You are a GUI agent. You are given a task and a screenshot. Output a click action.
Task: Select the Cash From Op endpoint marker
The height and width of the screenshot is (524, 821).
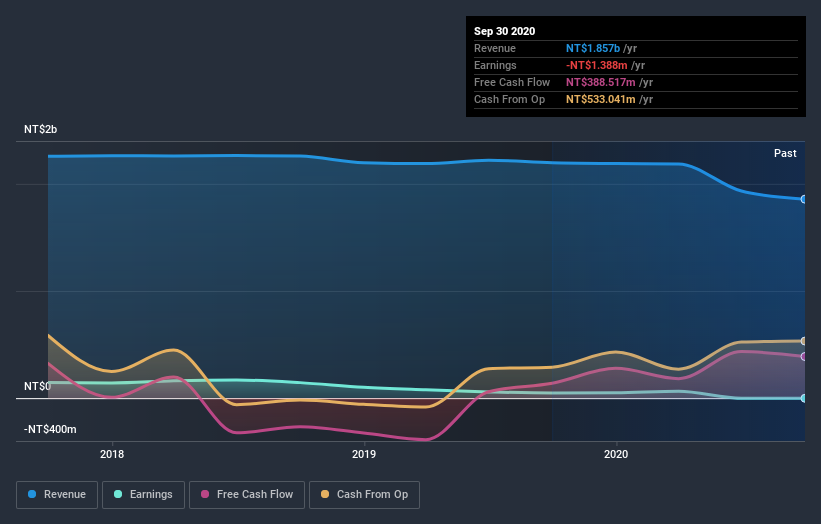coord(803,341)
